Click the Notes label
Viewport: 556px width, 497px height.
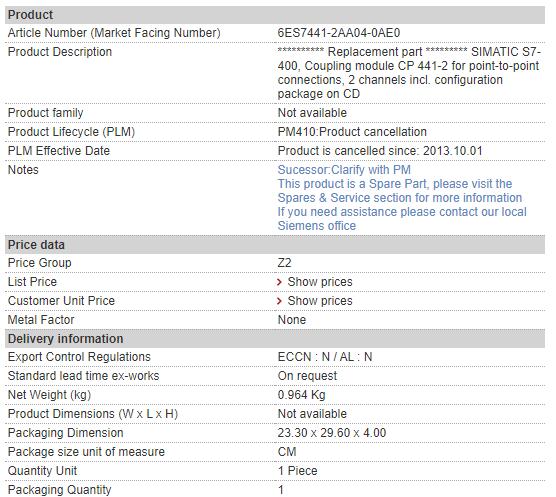(23, 170)
